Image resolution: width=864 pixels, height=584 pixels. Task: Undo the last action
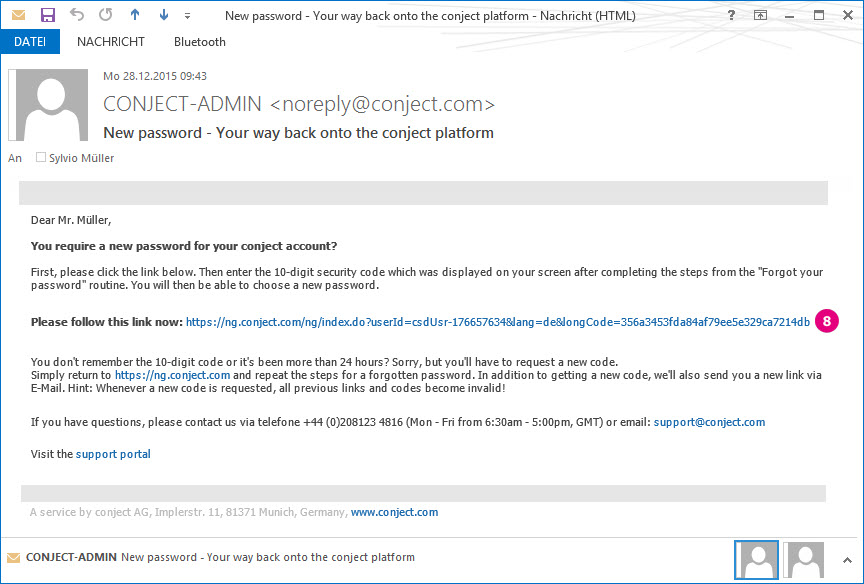tap(77, 15)
